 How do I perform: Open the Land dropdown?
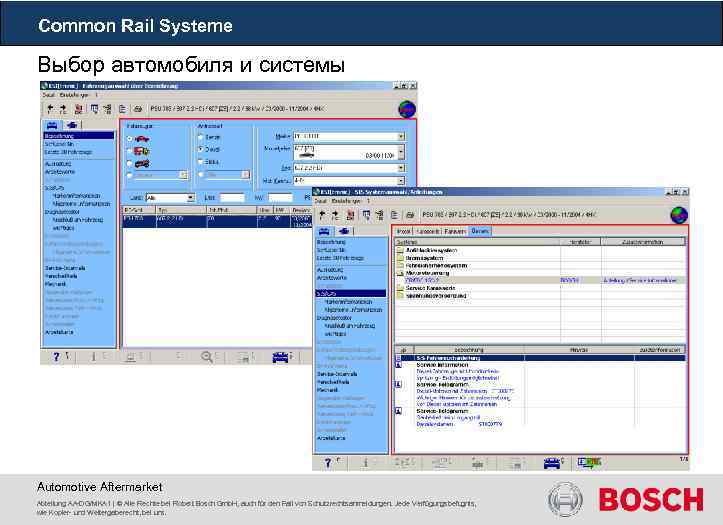[190, 198]
